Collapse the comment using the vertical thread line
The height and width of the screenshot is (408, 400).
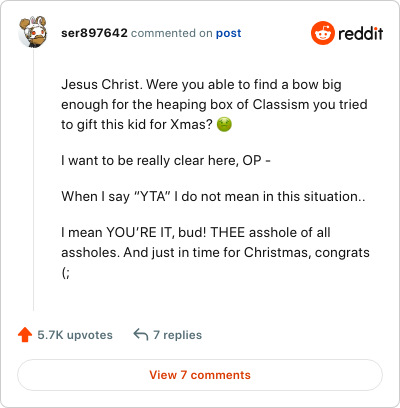[x=33, y=180]
